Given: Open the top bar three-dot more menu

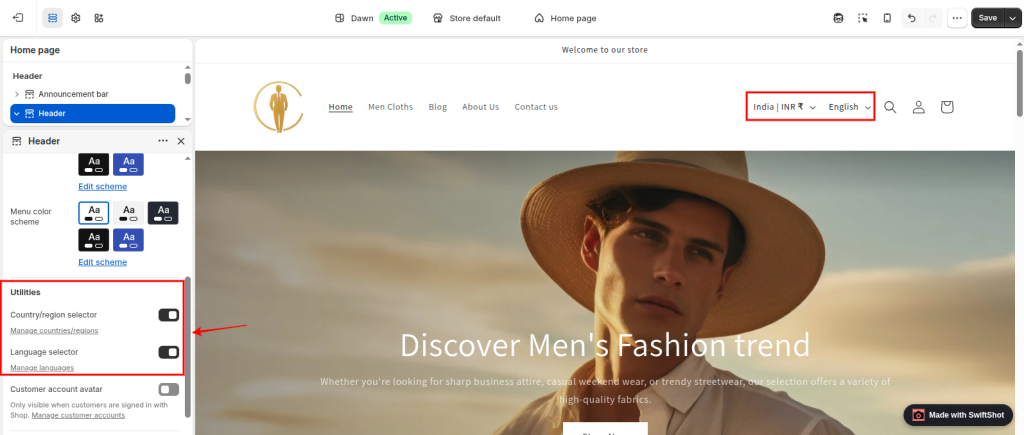Looking at the screenshot, I should (x=957, y=18).
